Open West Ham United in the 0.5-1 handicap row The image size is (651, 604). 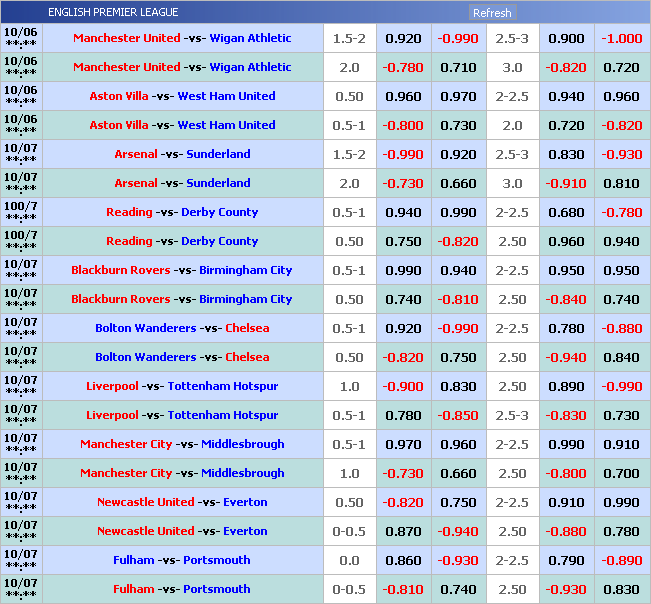226,125
